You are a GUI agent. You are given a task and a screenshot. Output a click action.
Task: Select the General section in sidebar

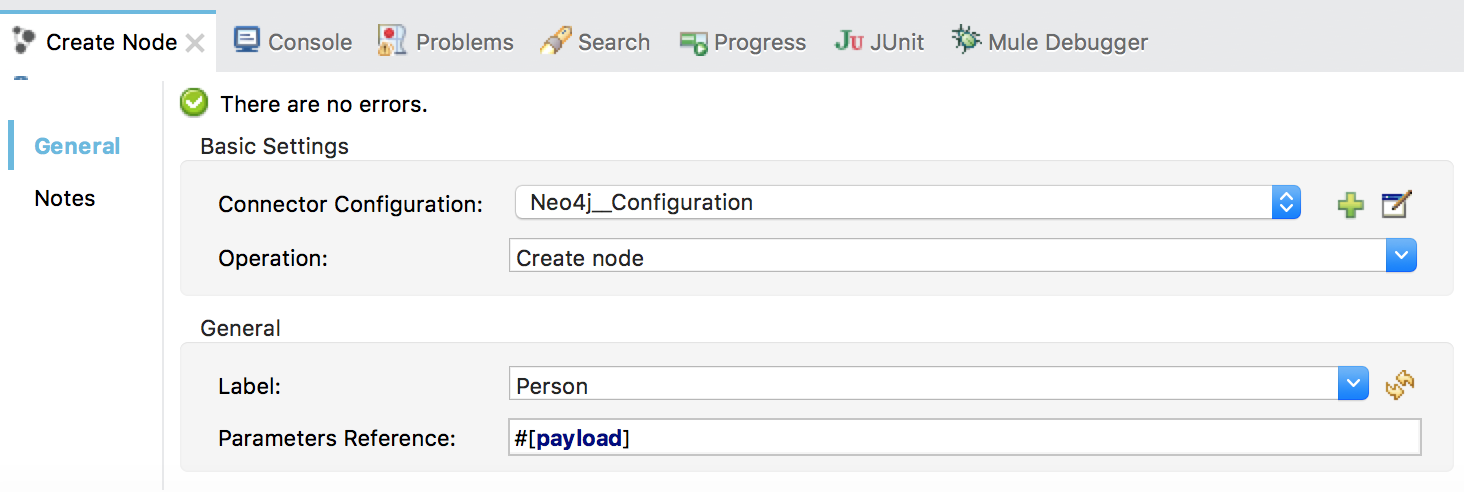click(77, 146)
